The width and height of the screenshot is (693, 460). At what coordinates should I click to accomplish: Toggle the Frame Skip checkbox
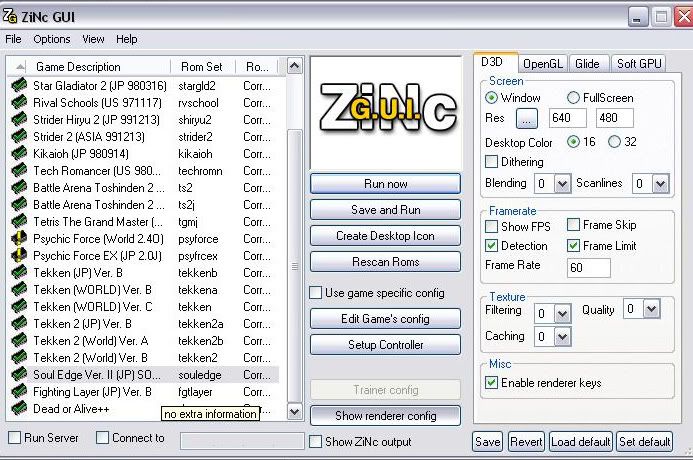pyautogui.click(x=573, y=224)
